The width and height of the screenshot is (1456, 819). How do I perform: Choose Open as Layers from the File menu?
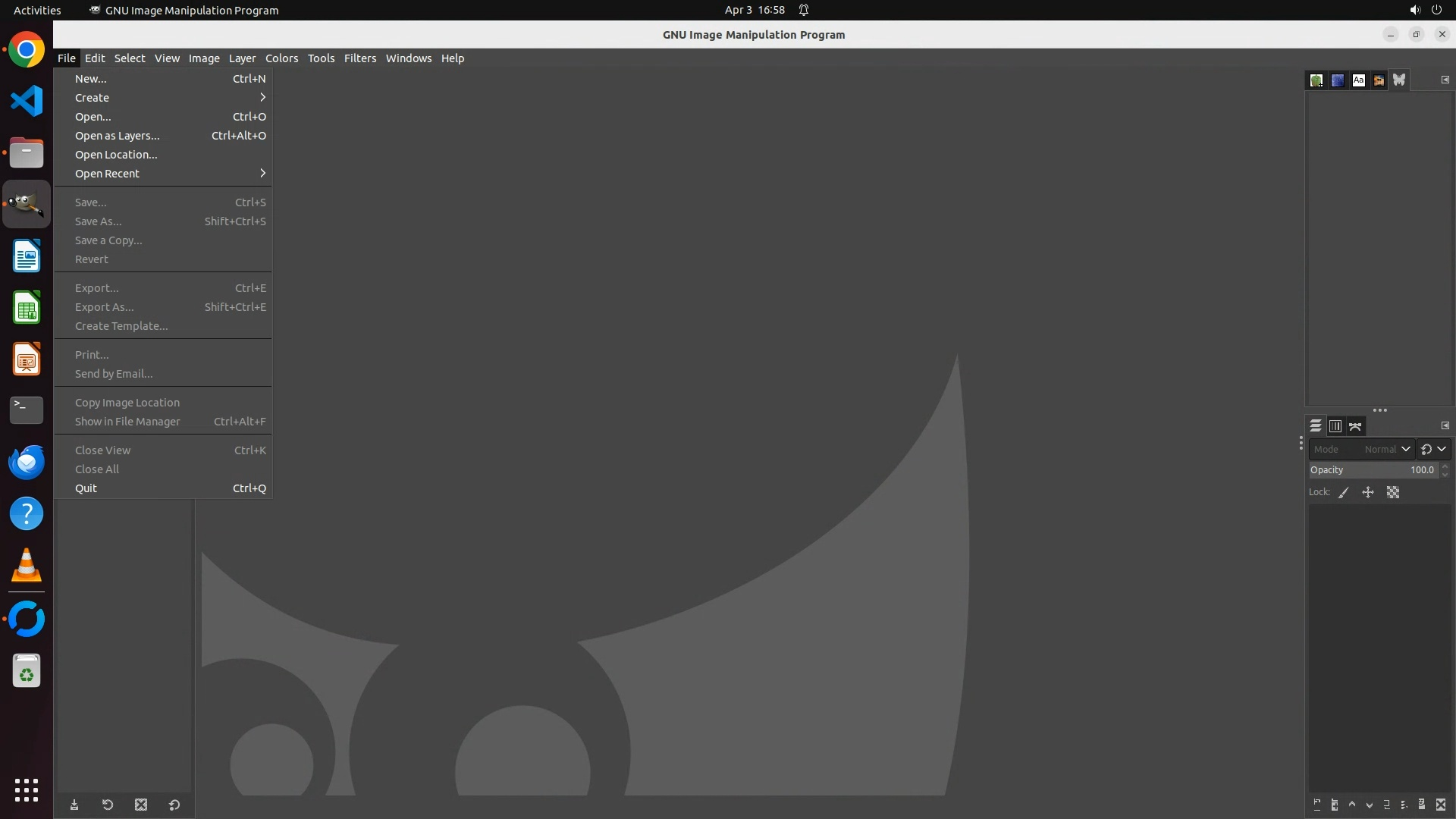(118, 136)
